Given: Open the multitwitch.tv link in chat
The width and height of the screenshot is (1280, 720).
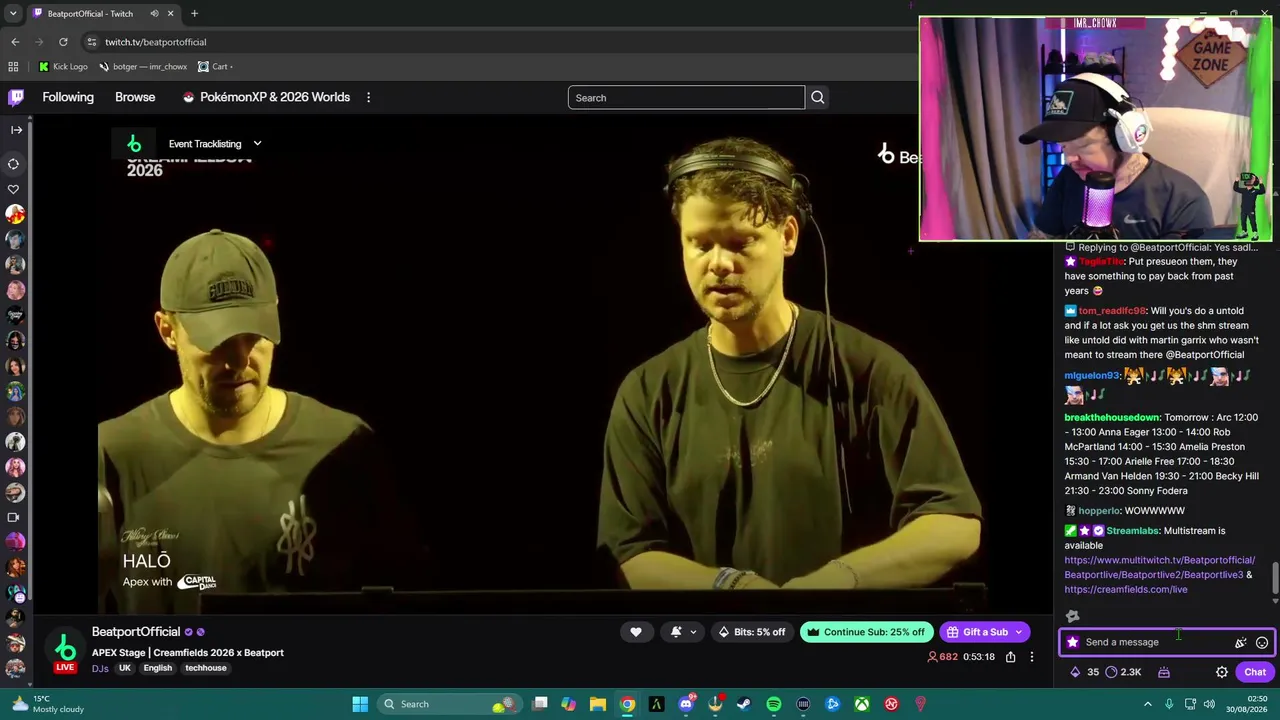Looking at the screenshot, I should pyautogui.click(x=1159, y=567).
